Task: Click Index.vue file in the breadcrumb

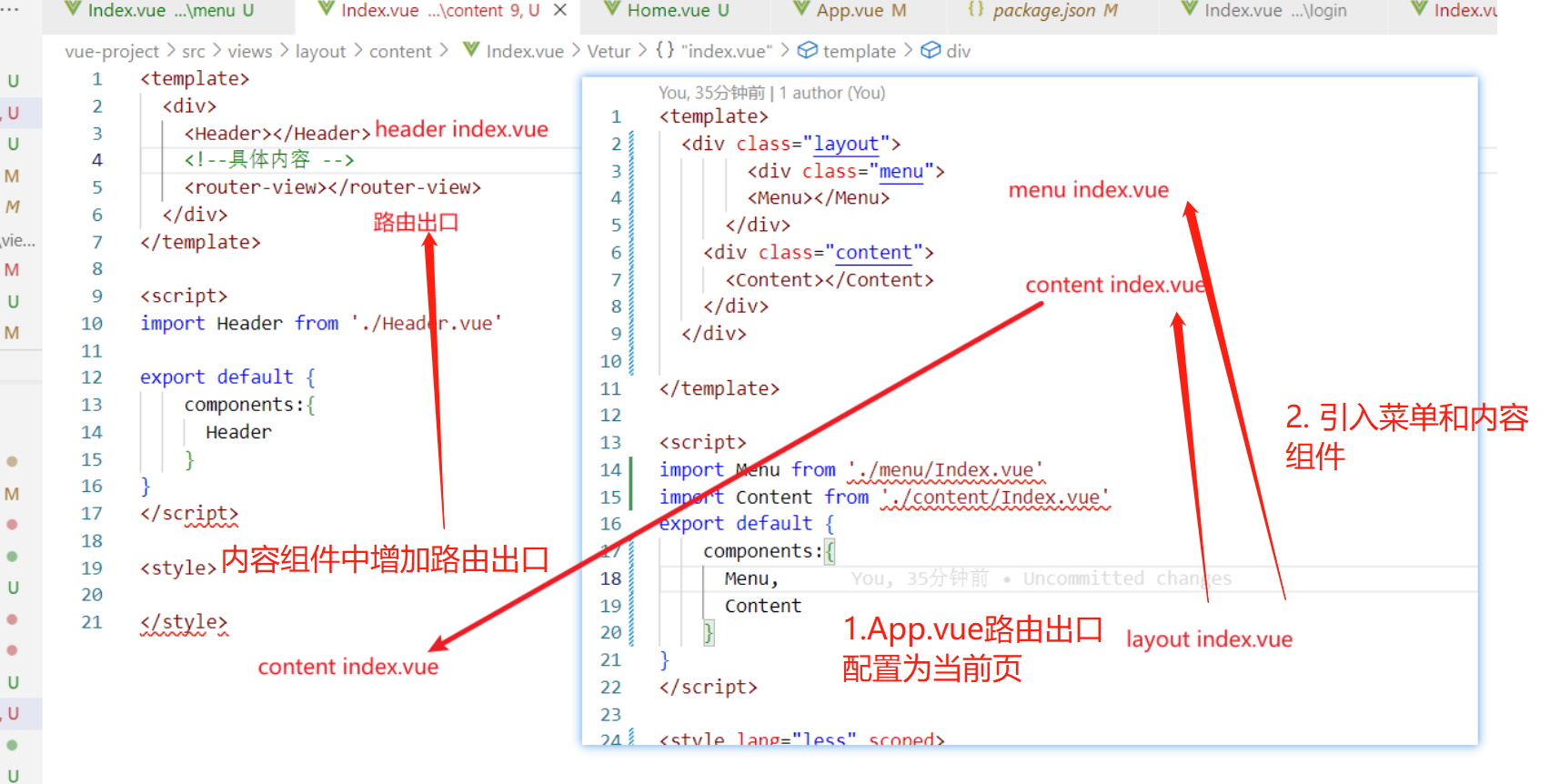Action: [x=525, y=52]
